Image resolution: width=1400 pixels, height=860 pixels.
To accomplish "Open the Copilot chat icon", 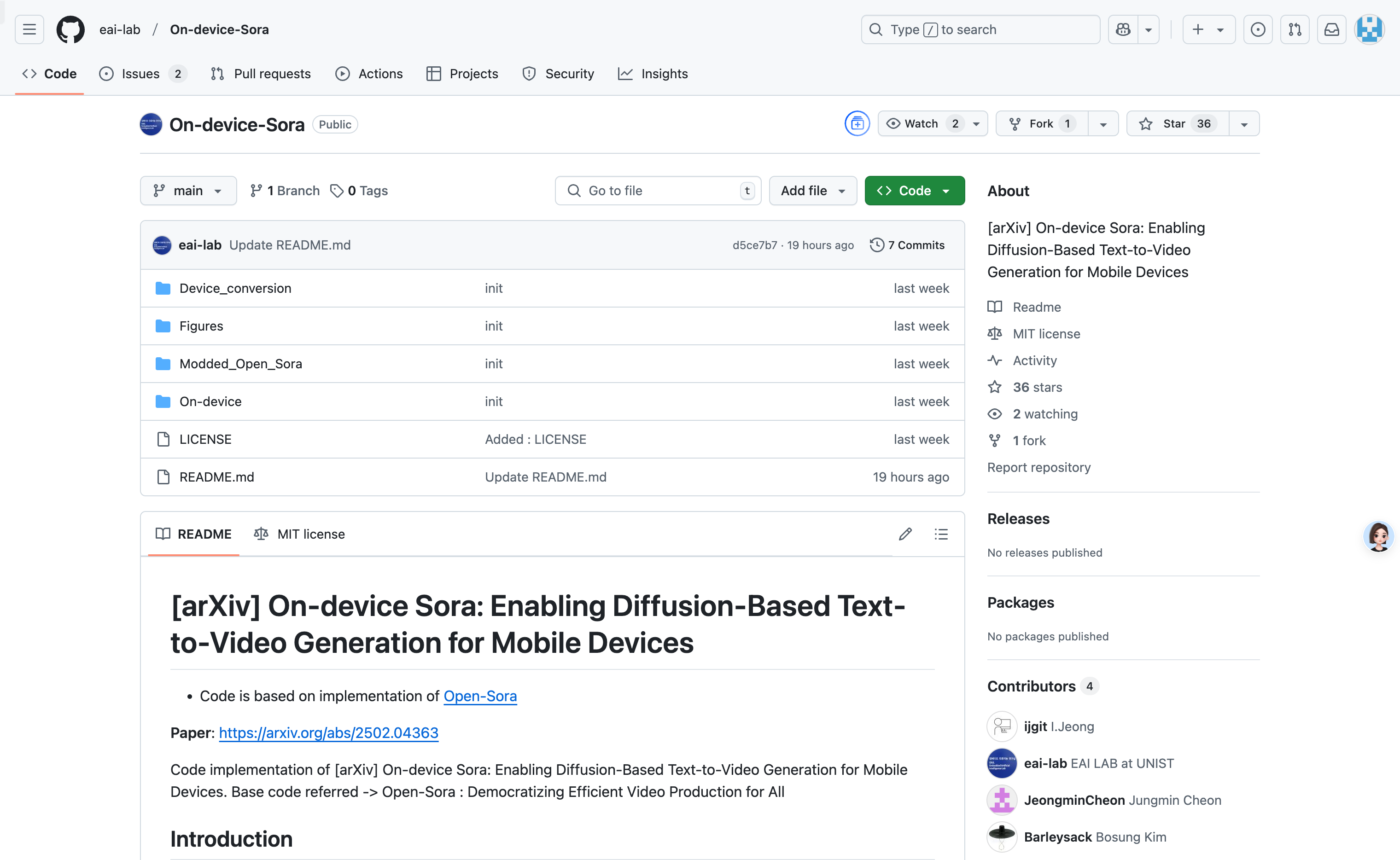I will pos(1123,29).
